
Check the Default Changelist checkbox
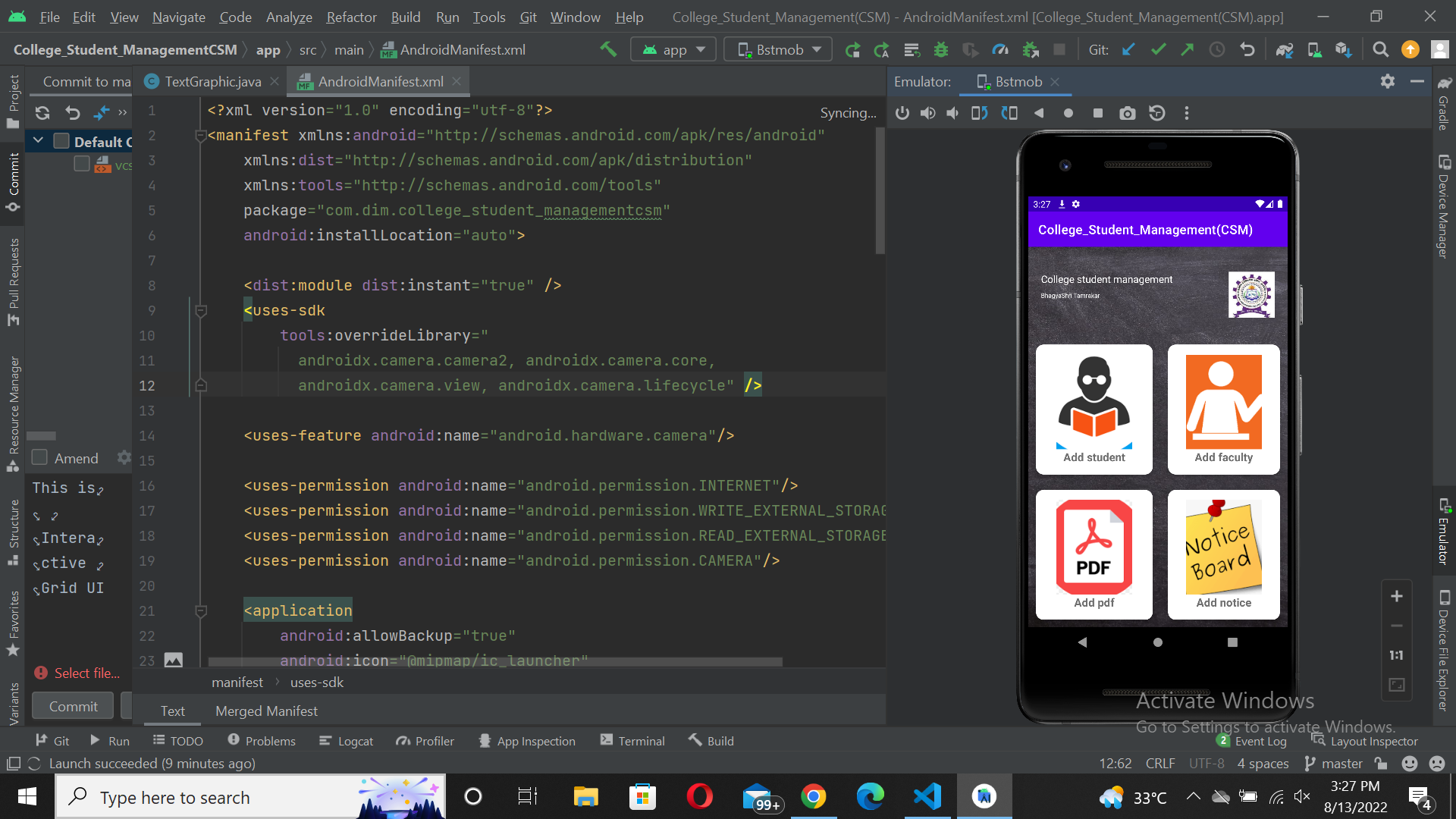pos(61,141)
